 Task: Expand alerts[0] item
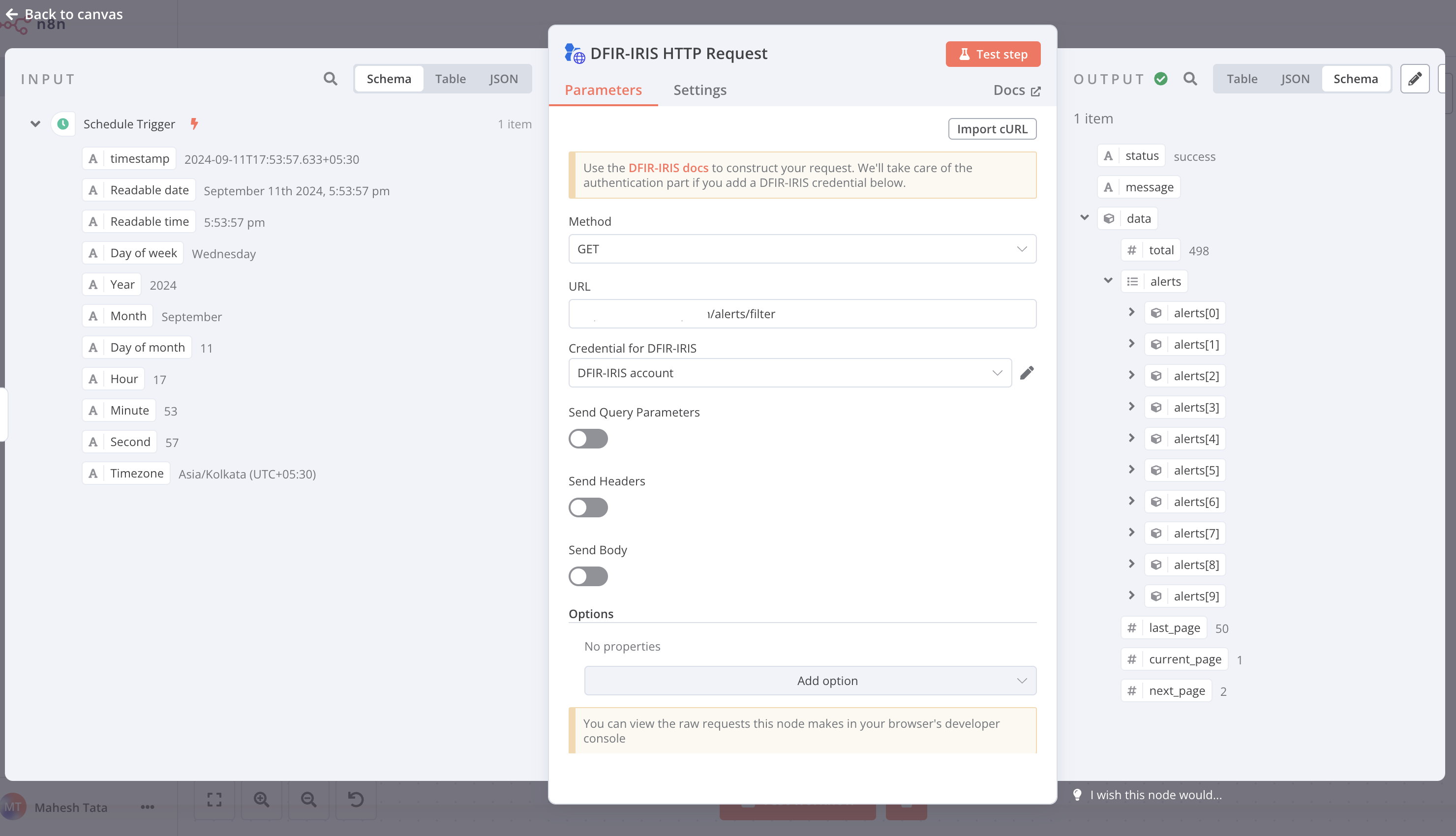point(1132,312)
